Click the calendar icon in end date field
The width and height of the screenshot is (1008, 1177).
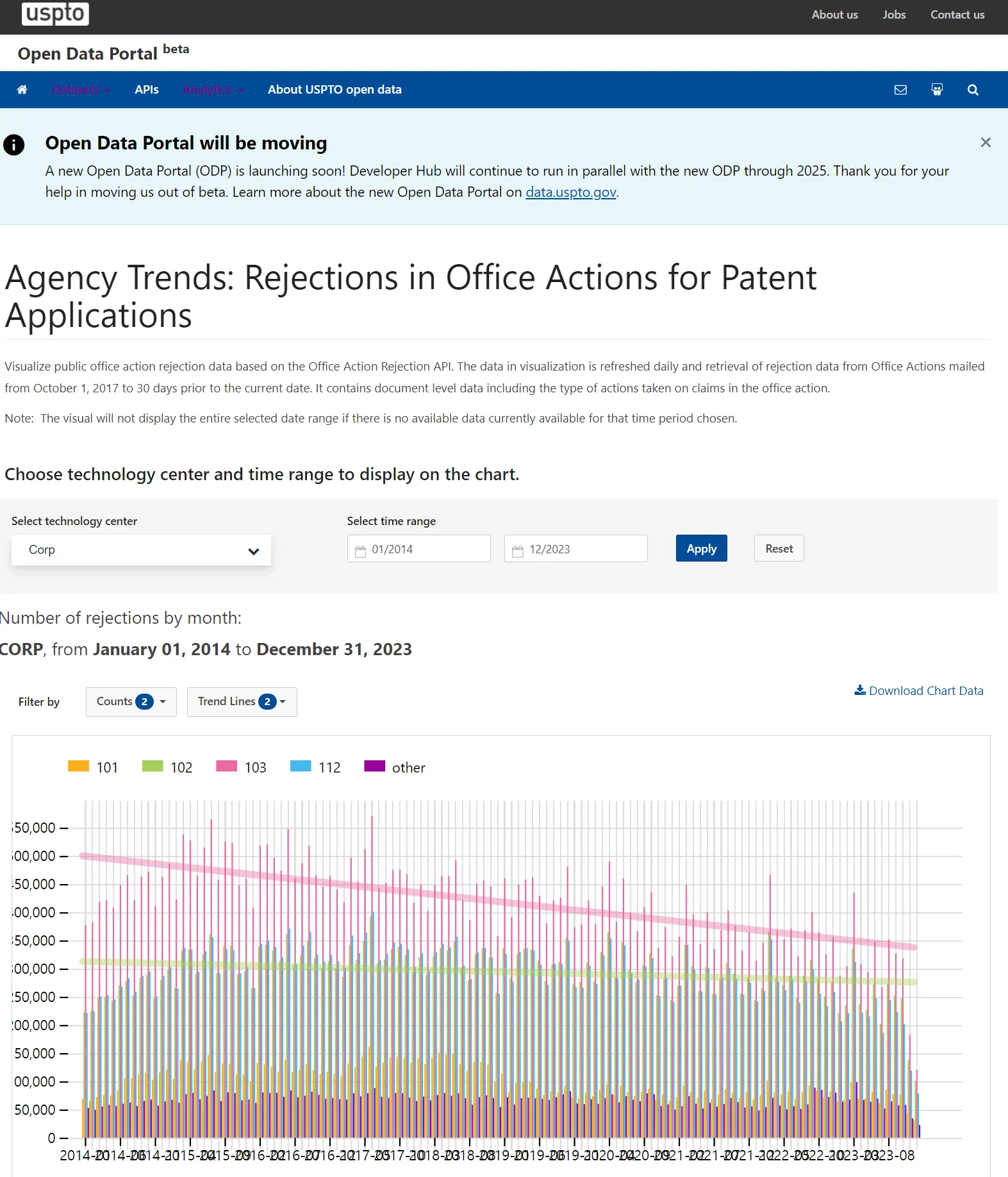pos(518,550)
